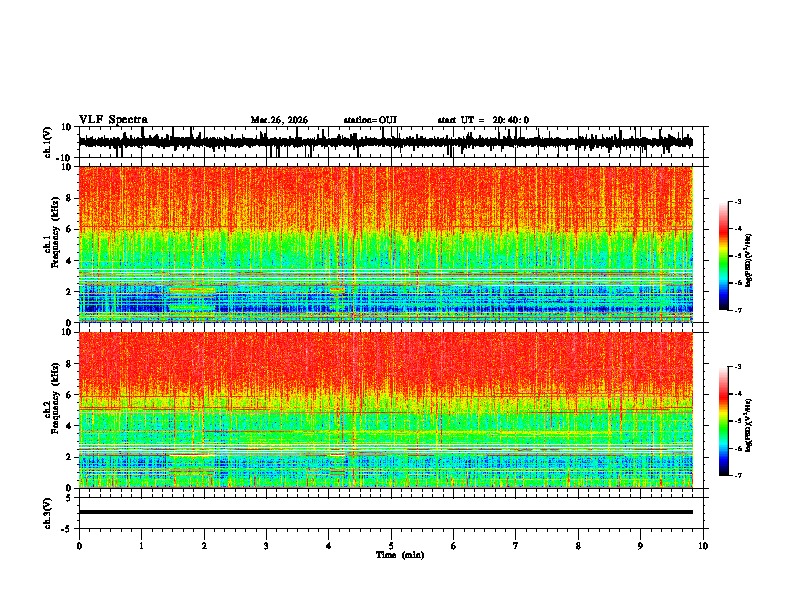Click the ch.2 spectrogram "8" kHz tick label
Image resolution: width=792 pixels, height=612 pixels.
pos(69,364)
